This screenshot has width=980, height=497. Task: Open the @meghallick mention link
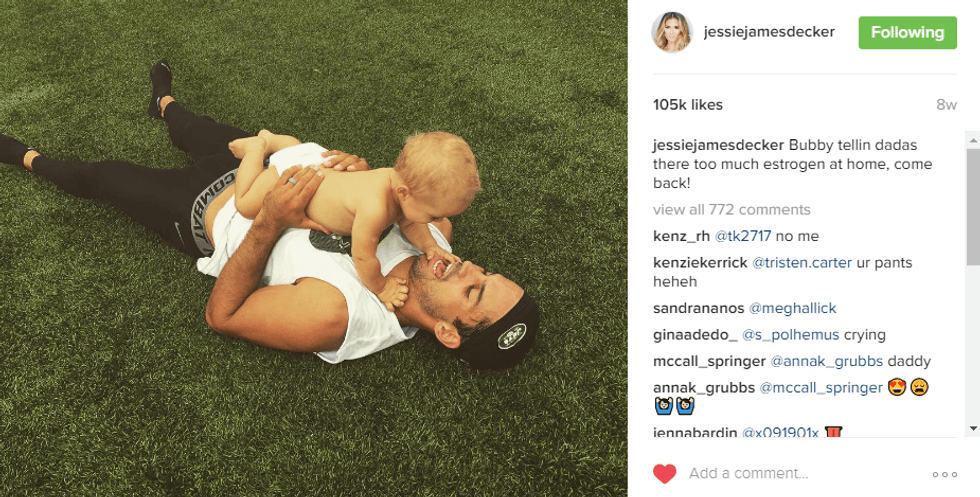pos(792,308)
